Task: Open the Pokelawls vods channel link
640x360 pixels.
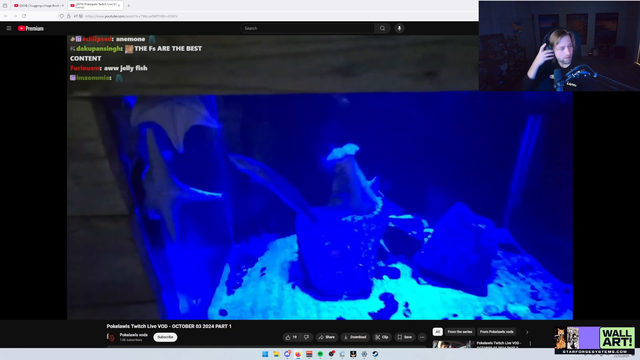Action: coord(133,335)
